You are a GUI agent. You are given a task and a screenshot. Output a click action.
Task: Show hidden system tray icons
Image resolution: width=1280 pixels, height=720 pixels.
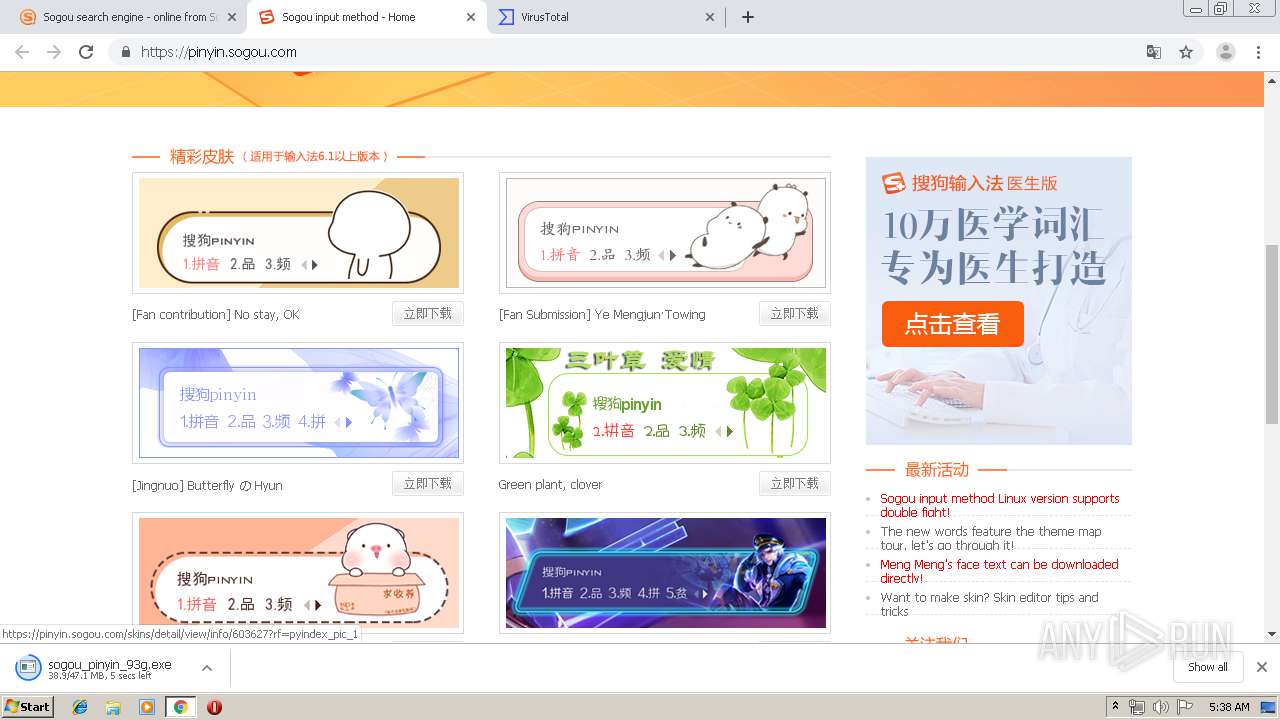tap(1116, 707)
